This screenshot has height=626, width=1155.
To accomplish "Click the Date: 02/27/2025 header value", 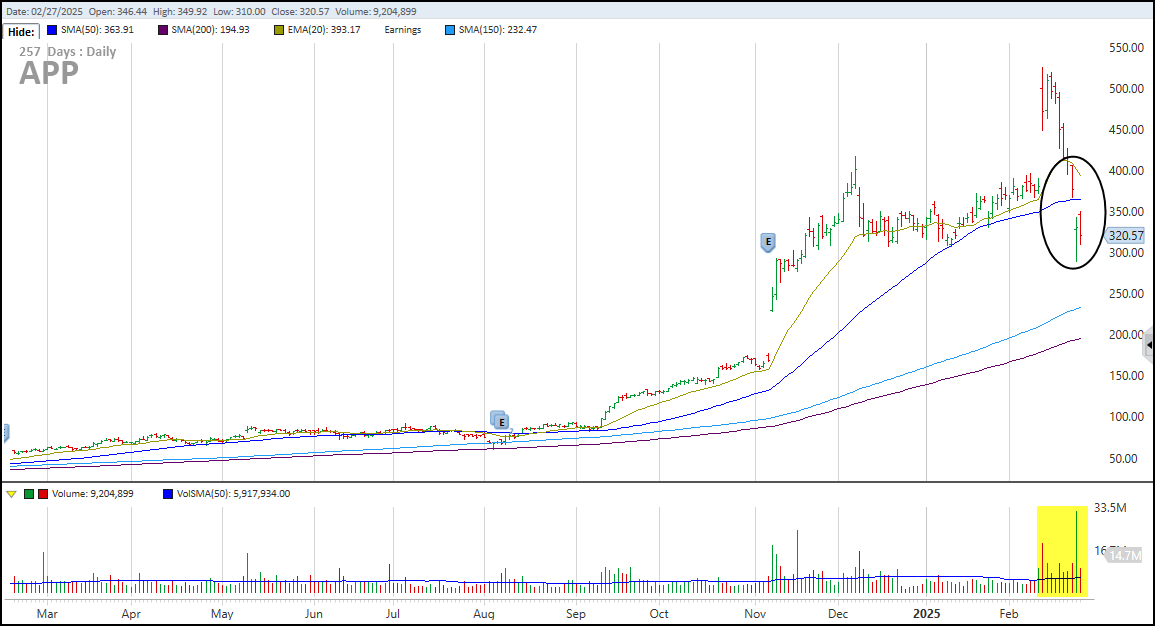I will click(x=44, y=12).
